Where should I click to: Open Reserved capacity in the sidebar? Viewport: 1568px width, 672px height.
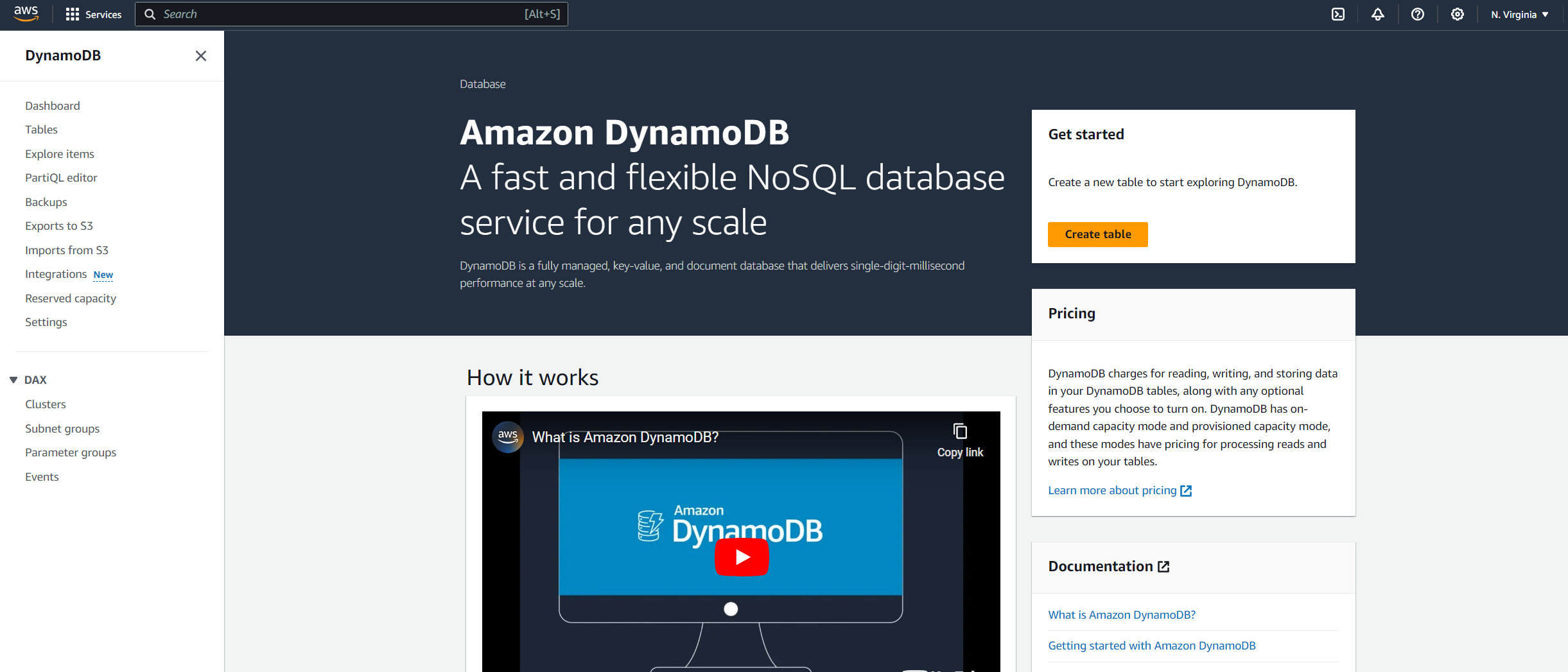click(71, 298)
